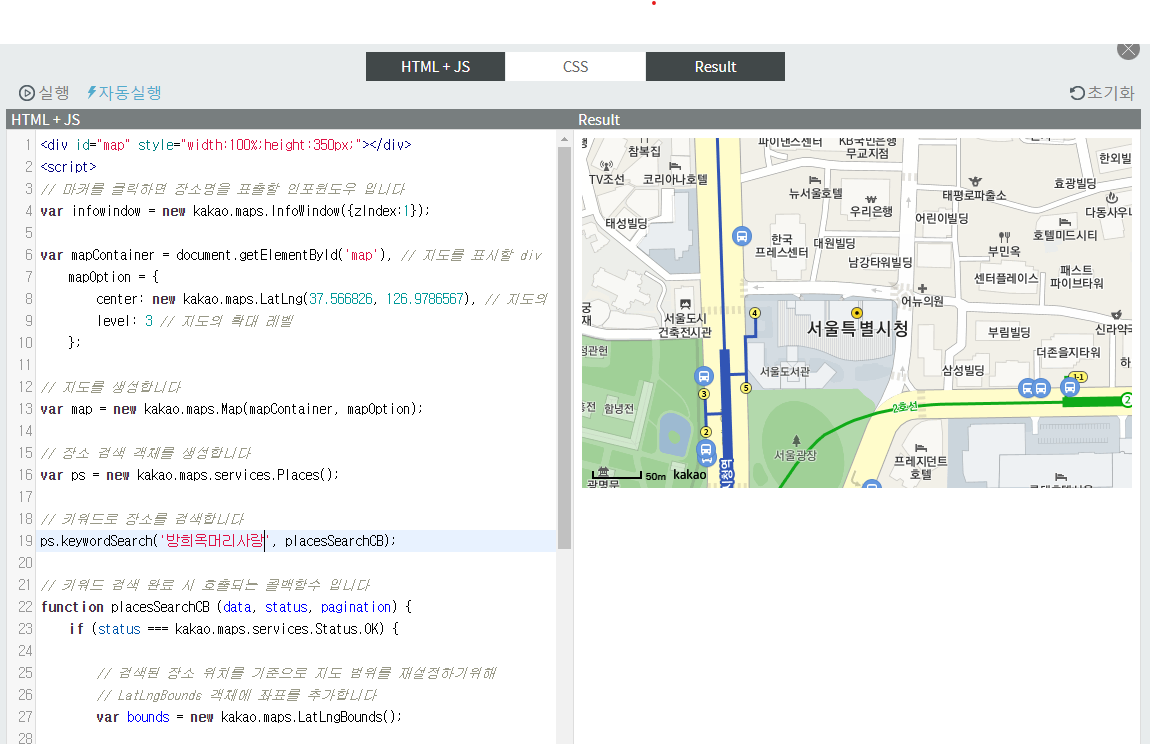The width and height of the screenshot is (1150, 744).
Task: Click the var bounds declaration line
Action: 249,717
